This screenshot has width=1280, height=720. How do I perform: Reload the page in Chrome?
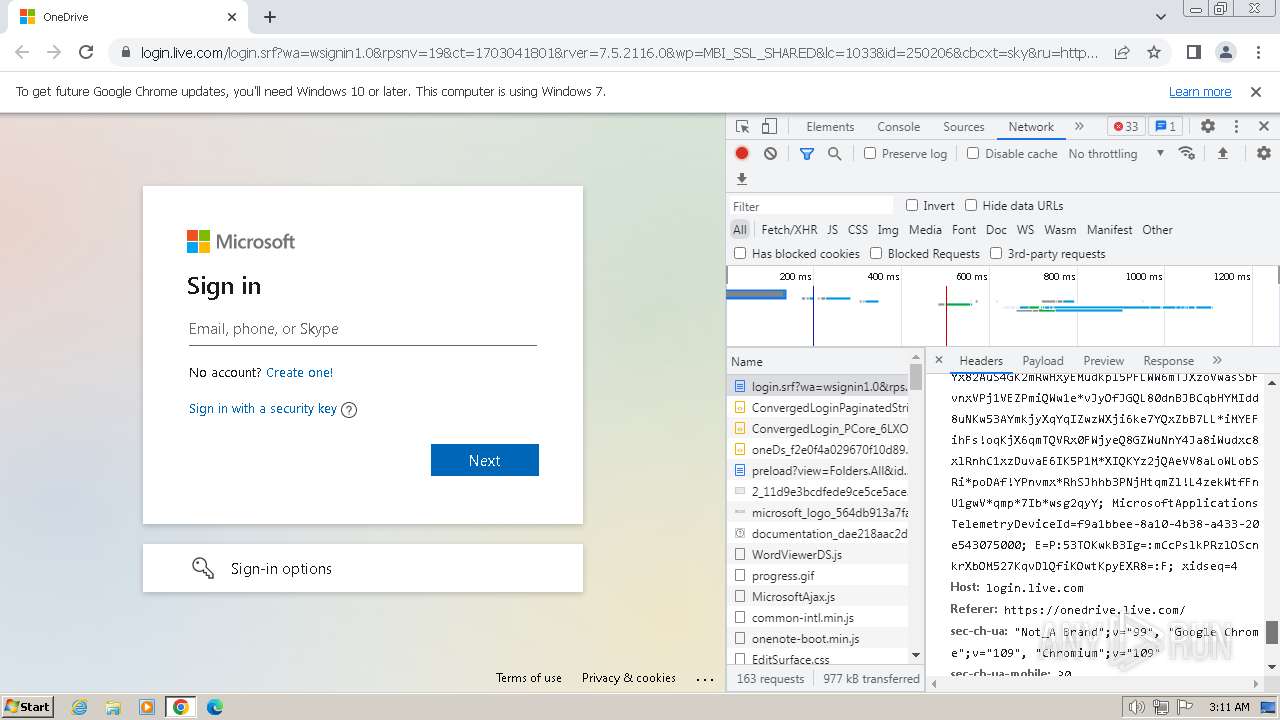[x=86, y=52]
